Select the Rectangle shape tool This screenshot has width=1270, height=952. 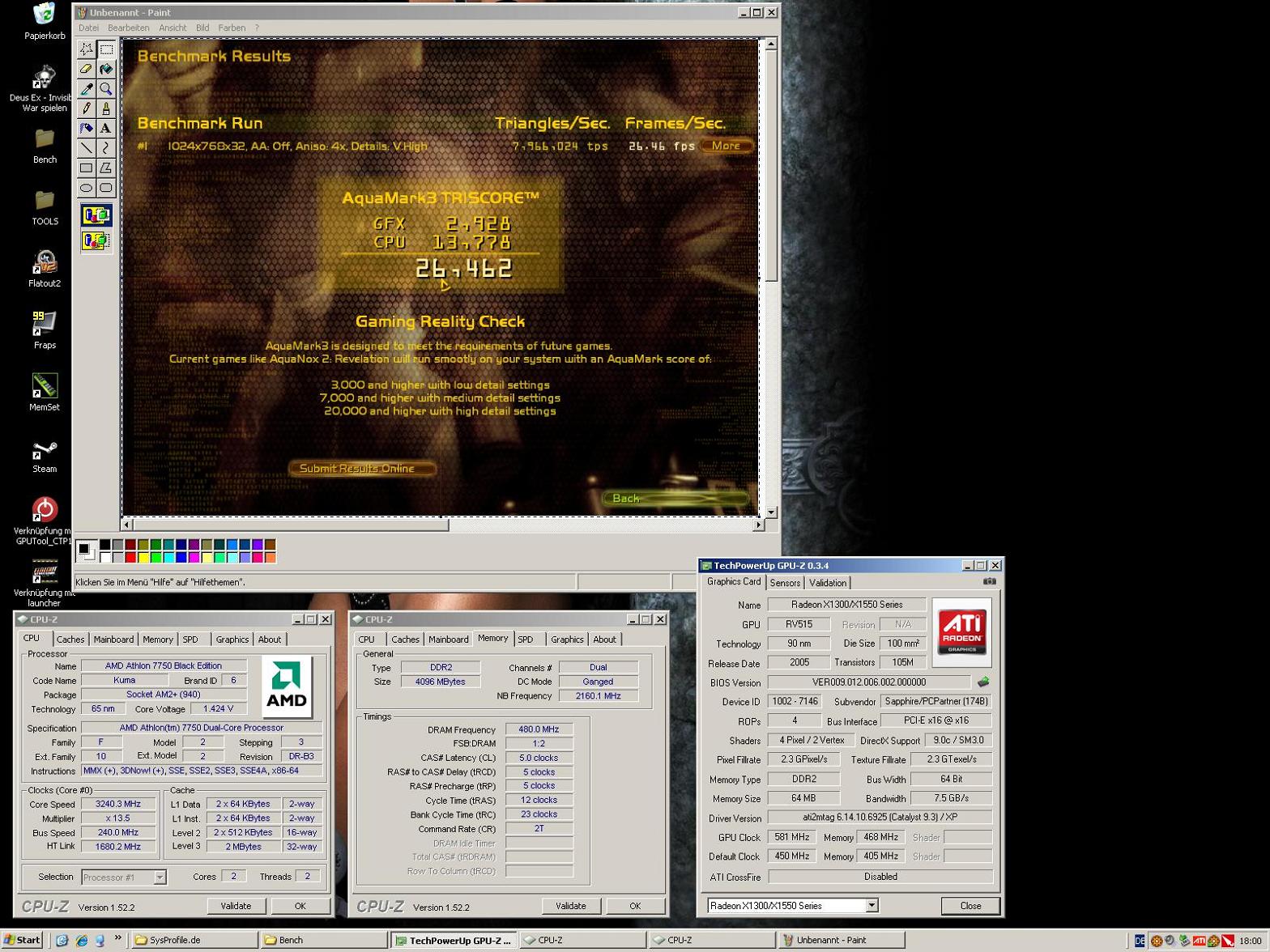(86, 168)
